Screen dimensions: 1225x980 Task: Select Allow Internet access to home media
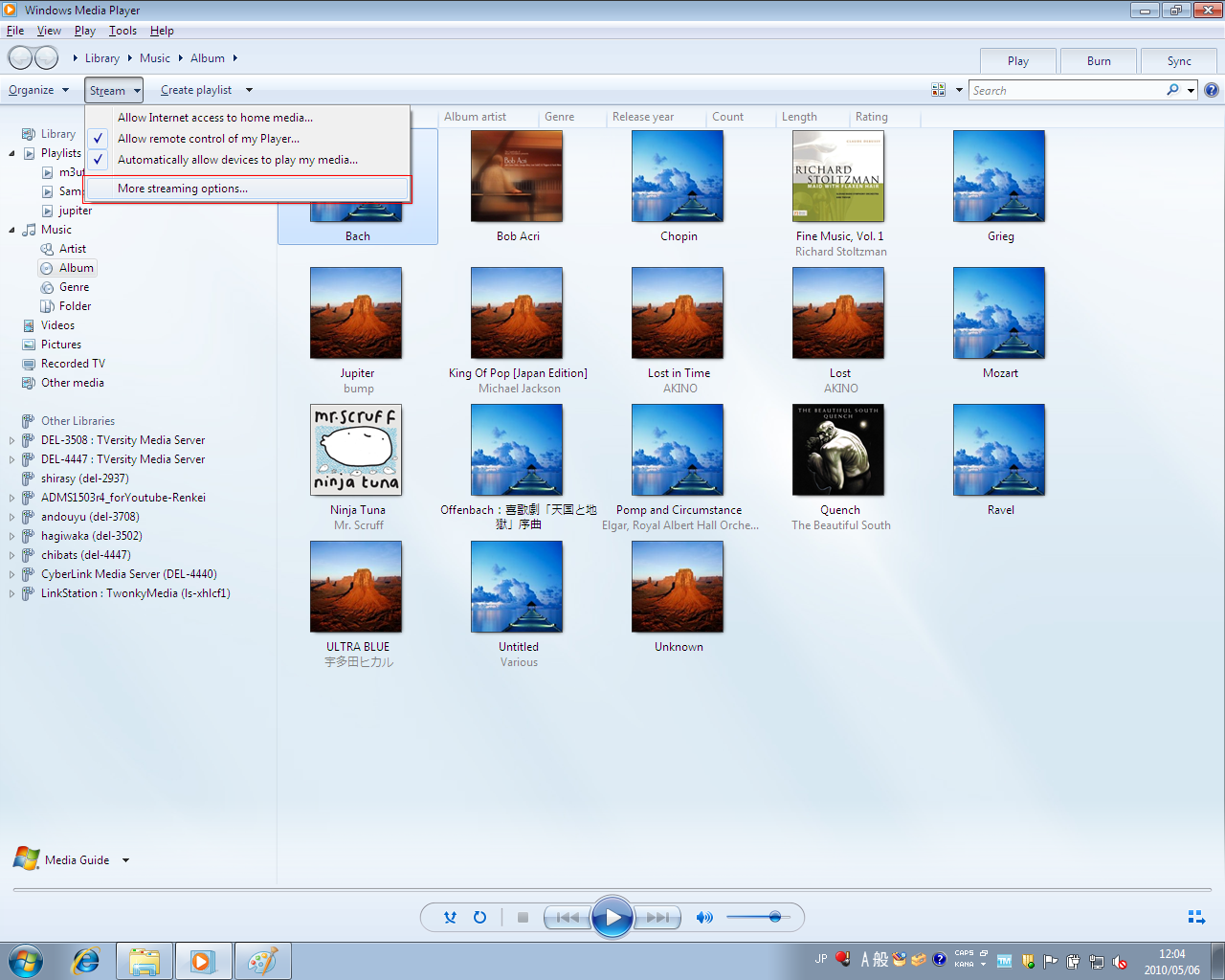coord(249,118)
